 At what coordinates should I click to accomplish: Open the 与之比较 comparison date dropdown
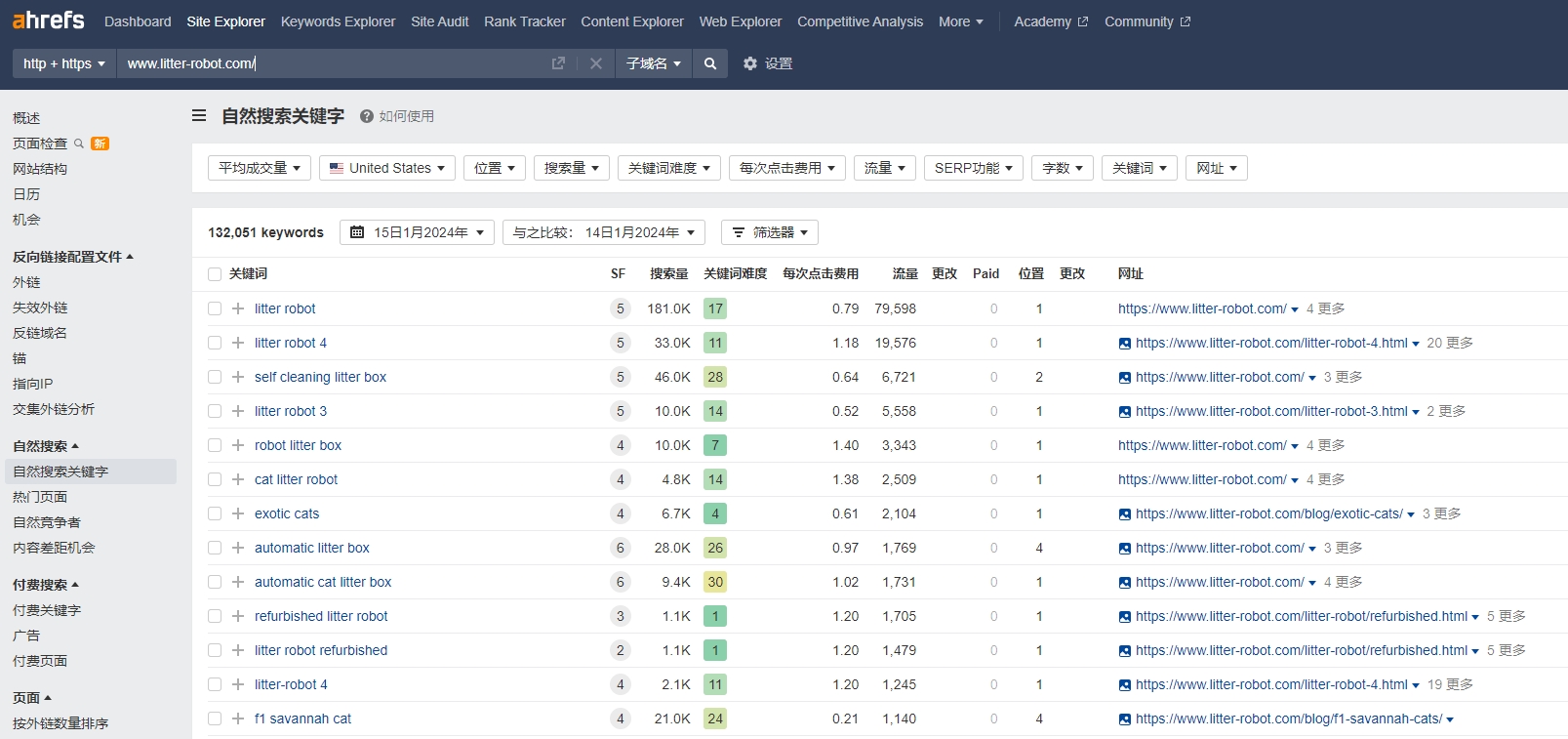(603, 232)
